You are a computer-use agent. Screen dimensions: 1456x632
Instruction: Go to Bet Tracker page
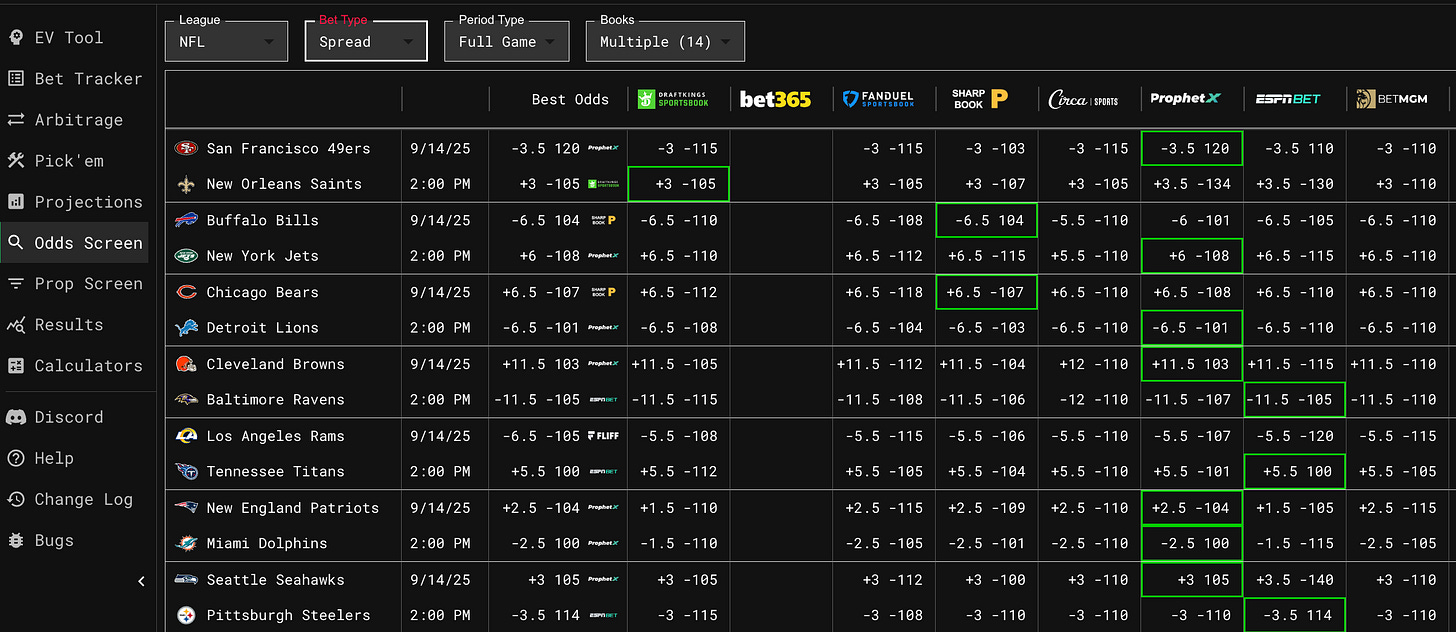pos(88,78)
